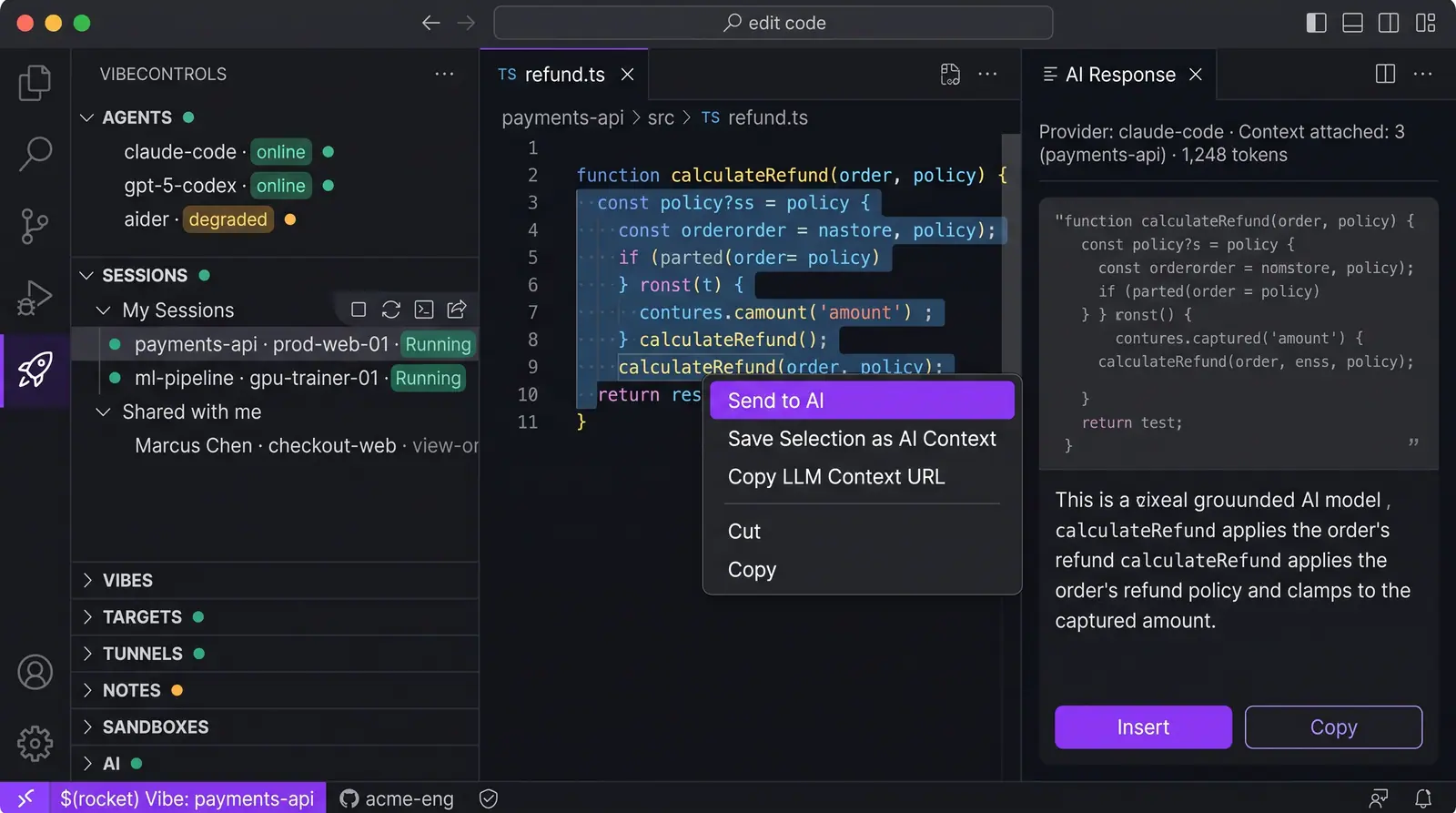Collapse the SESSIONS section
The image size is (1456, 813).
[x=86, y=275]
